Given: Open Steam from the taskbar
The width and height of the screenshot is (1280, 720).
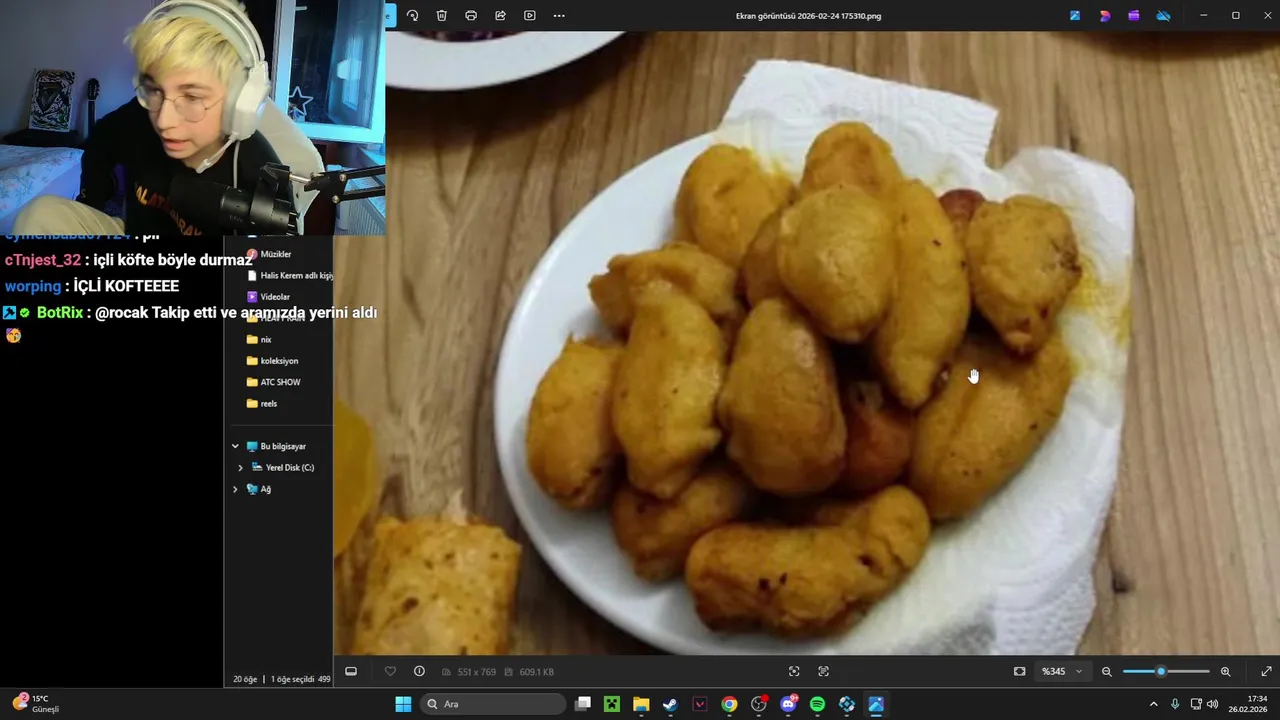Looking at the screenshot, I should 670,704.
